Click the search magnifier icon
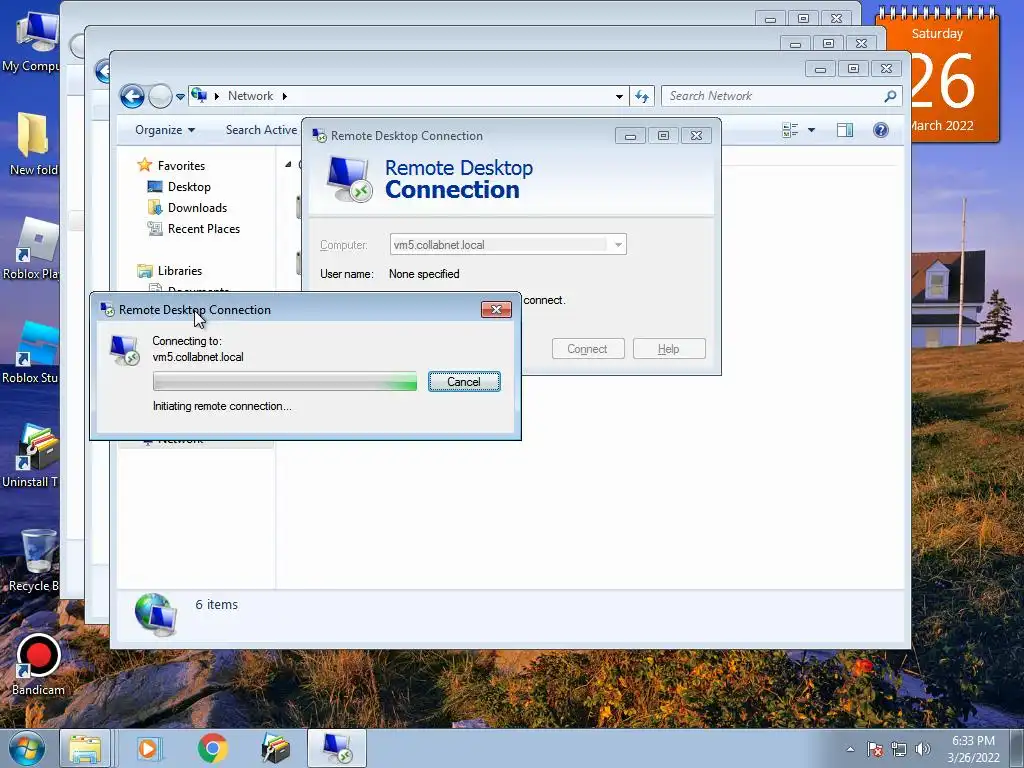 coord(890,96)
